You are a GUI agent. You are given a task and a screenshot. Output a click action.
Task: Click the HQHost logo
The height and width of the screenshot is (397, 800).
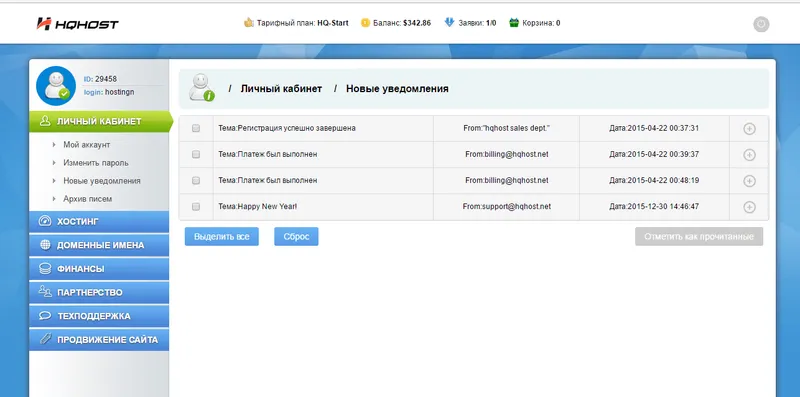77,23
